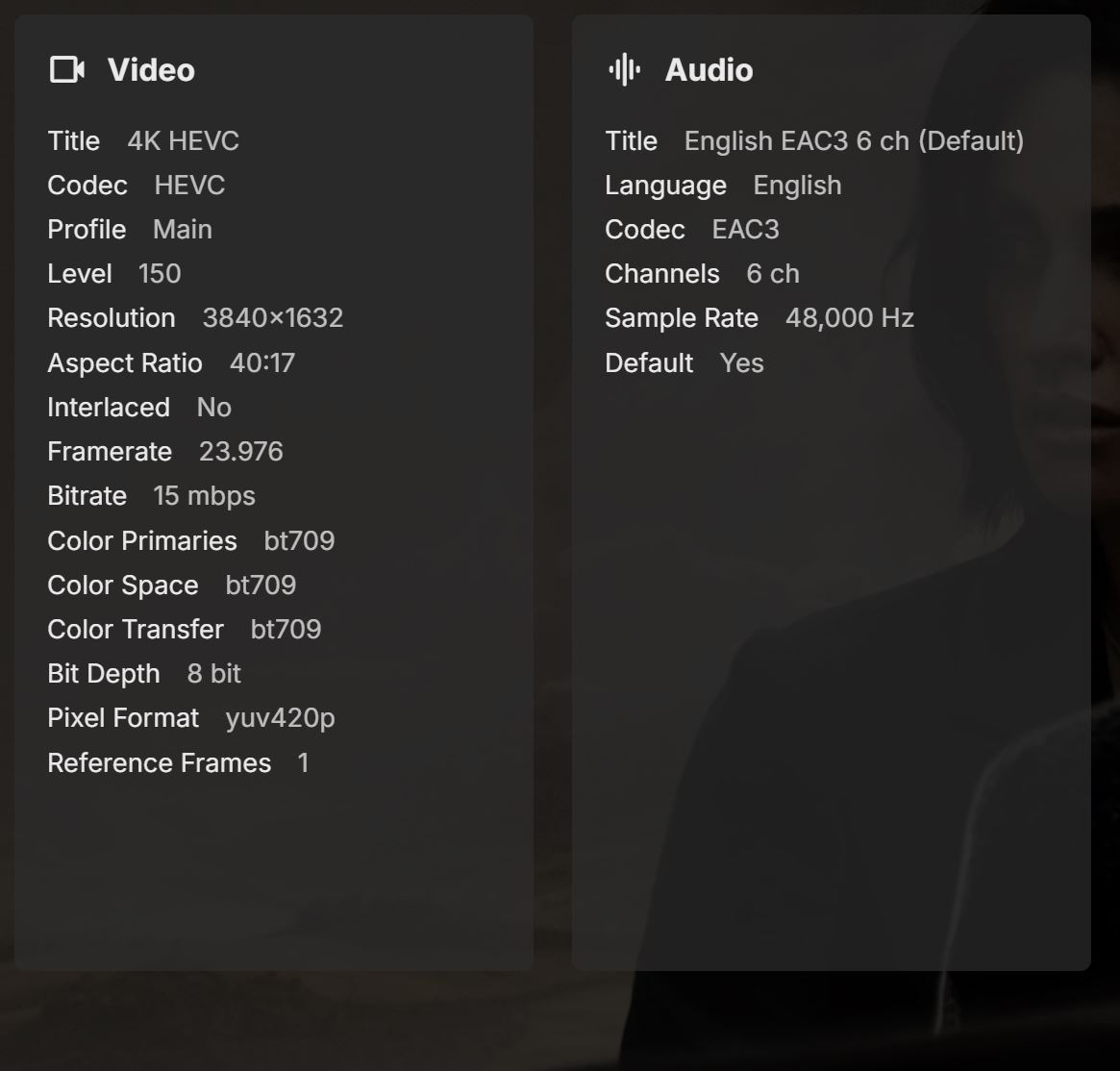This screenshot has width=1120, height=1071.
Task: Click the Video section heading
Action: tap(151, 69)
